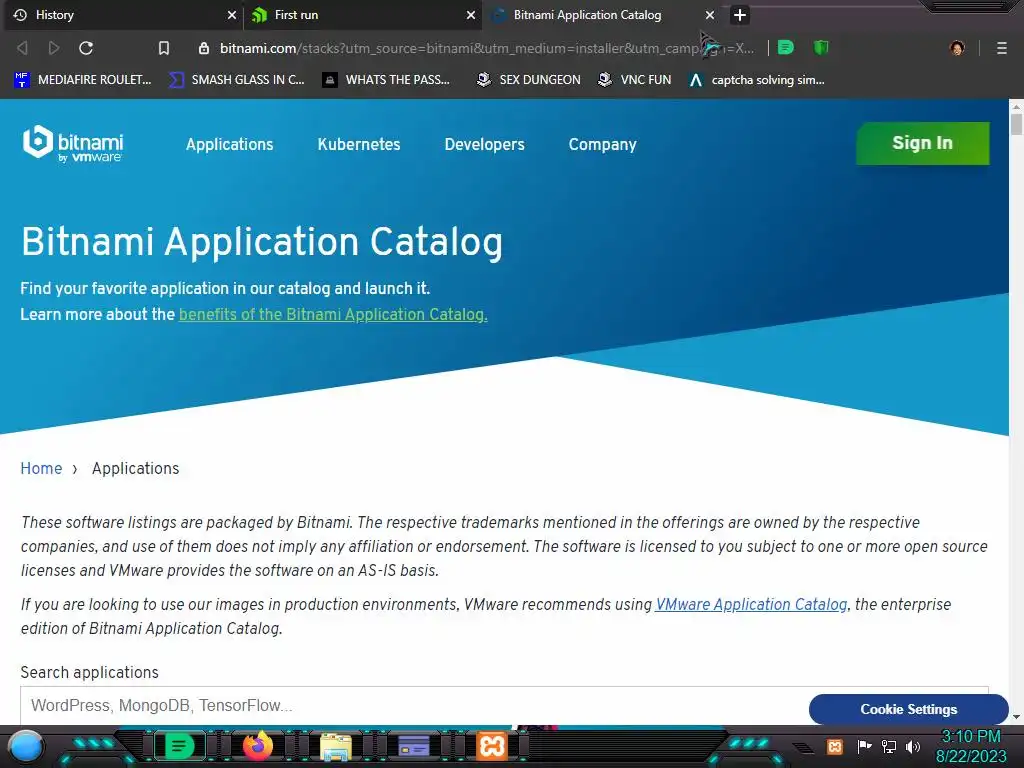Open the XAMPP app on the taskbar
Screen dimensions: 1024x768
492,746
